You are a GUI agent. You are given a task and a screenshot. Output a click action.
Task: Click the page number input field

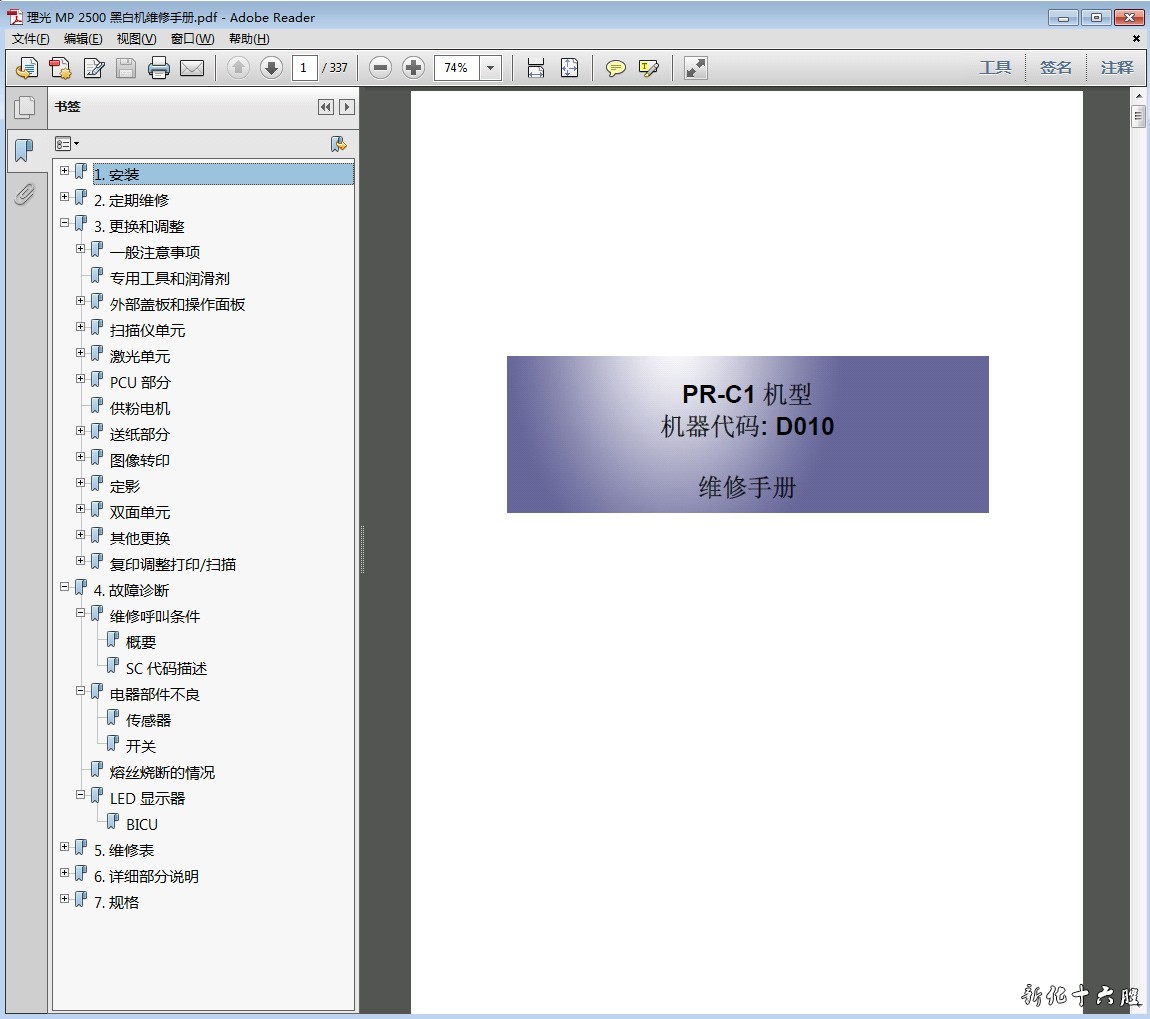[x=304, y=68]
